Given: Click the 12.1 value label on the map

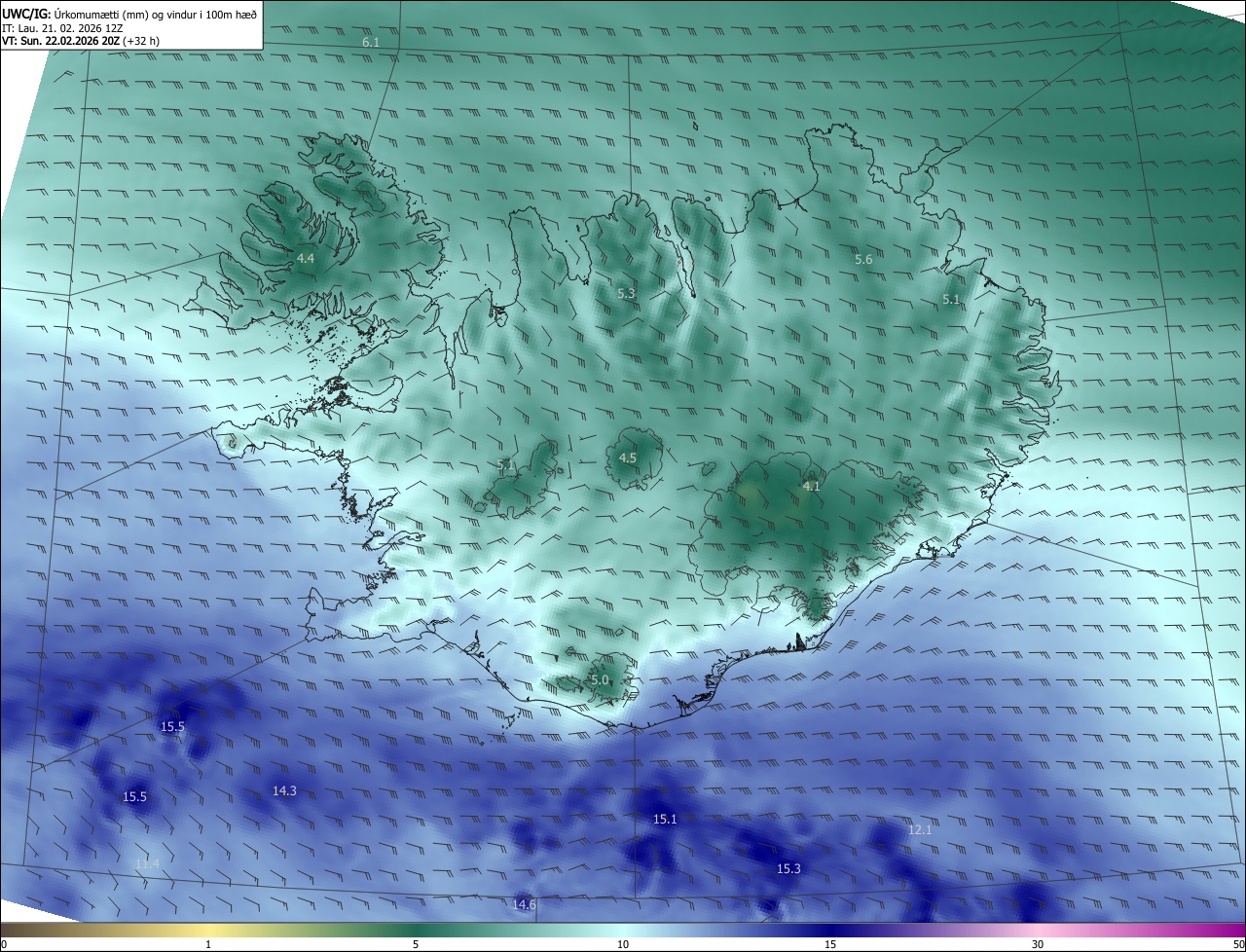Looking at the screenshot, I should coord(920,830).
